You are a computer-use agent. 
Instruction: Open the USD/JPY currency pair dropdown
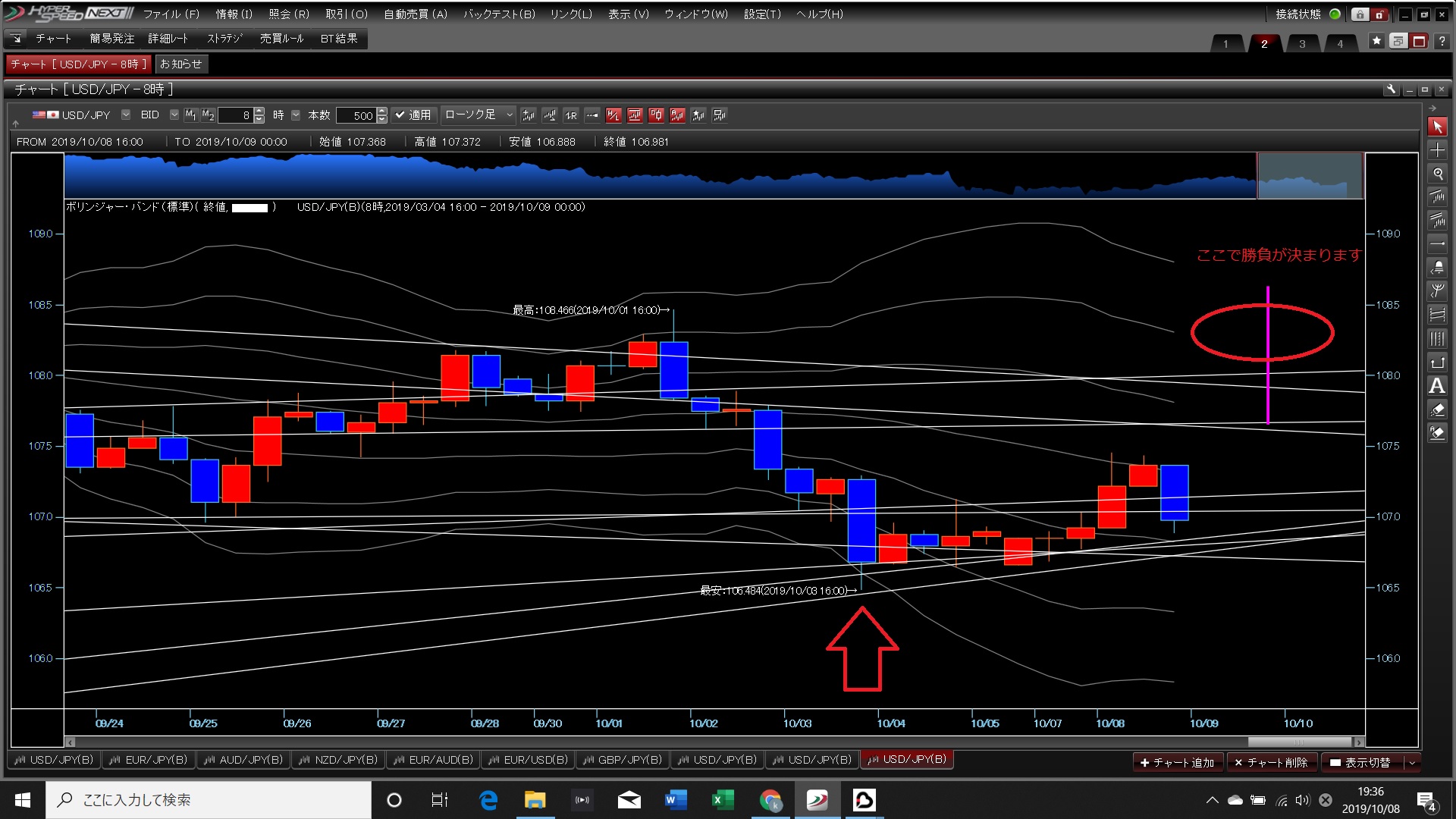126,115
